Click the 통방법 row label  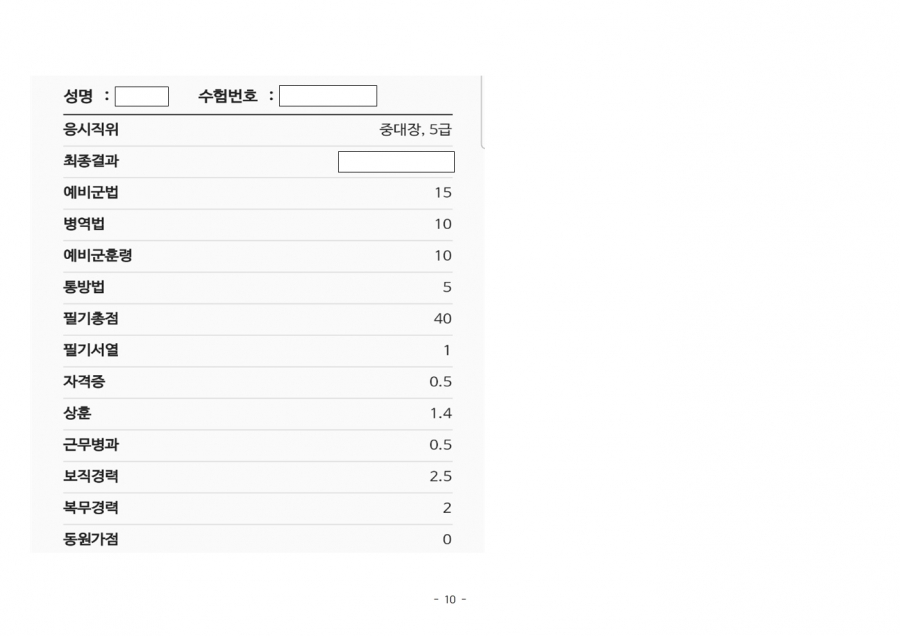click(84, 287)
